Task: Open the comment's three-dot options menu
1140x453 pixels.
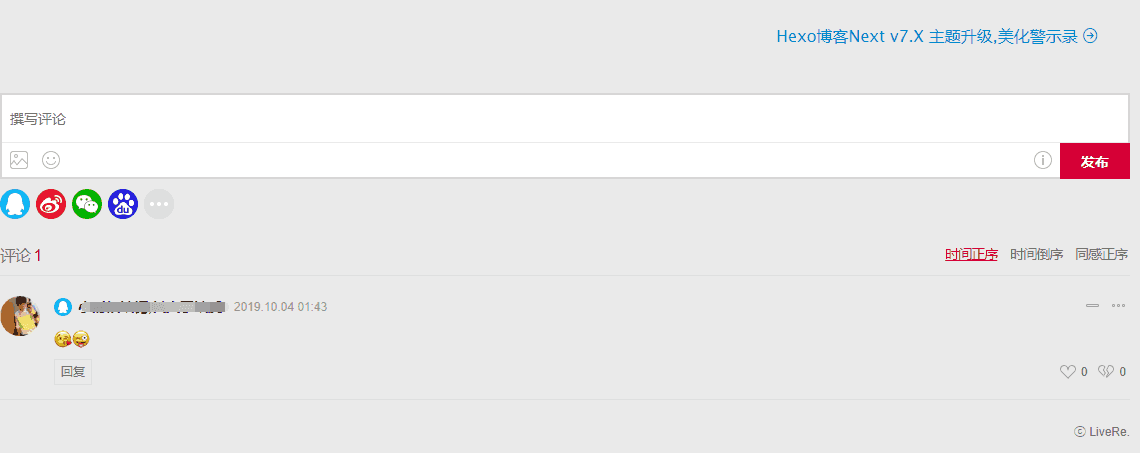Action: pos(1118,305)
